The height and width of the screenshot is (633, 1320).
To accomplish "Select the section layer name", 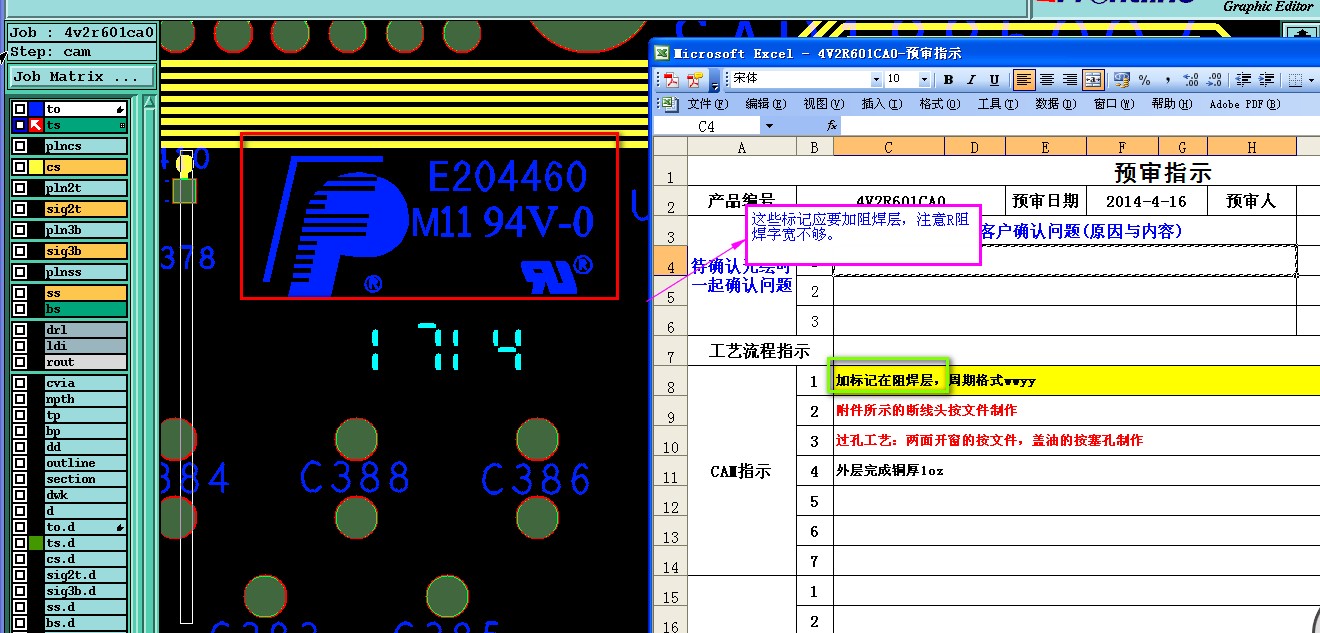I will [x=85, y=479].
